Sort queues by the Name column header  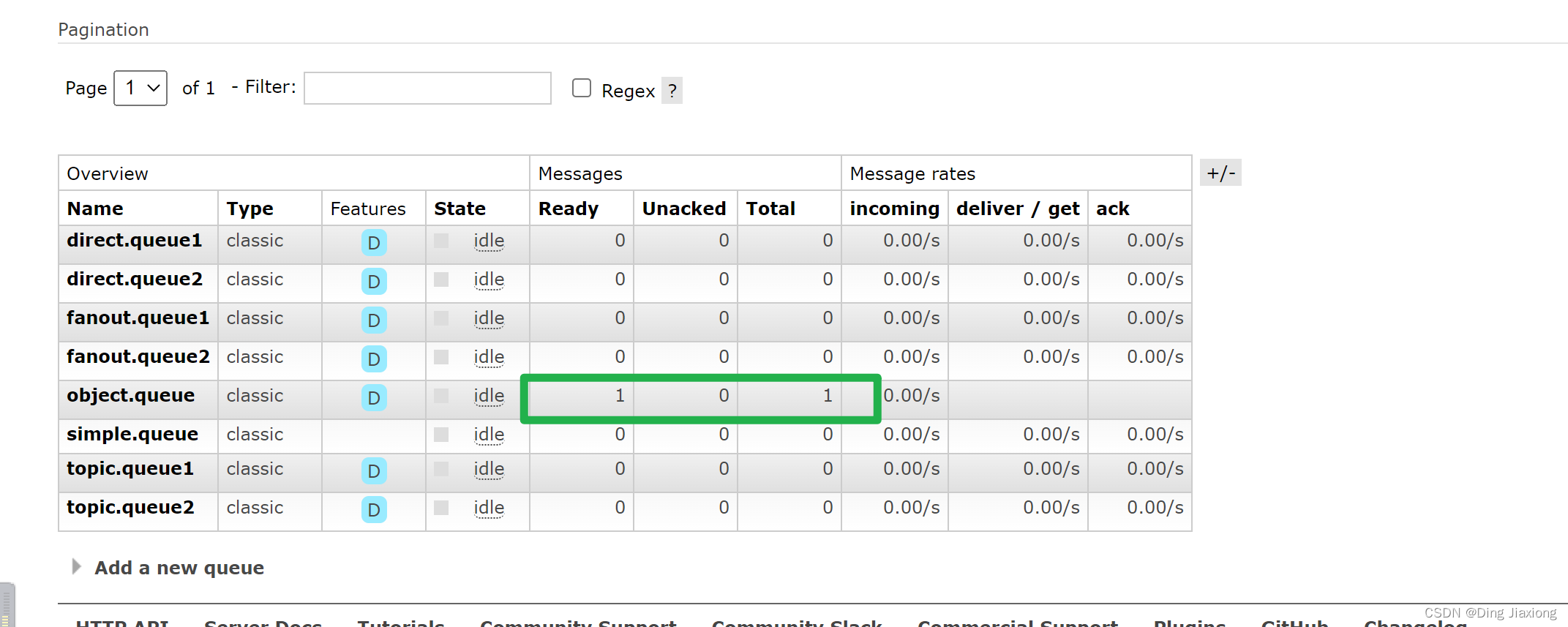tap(95, 209)
